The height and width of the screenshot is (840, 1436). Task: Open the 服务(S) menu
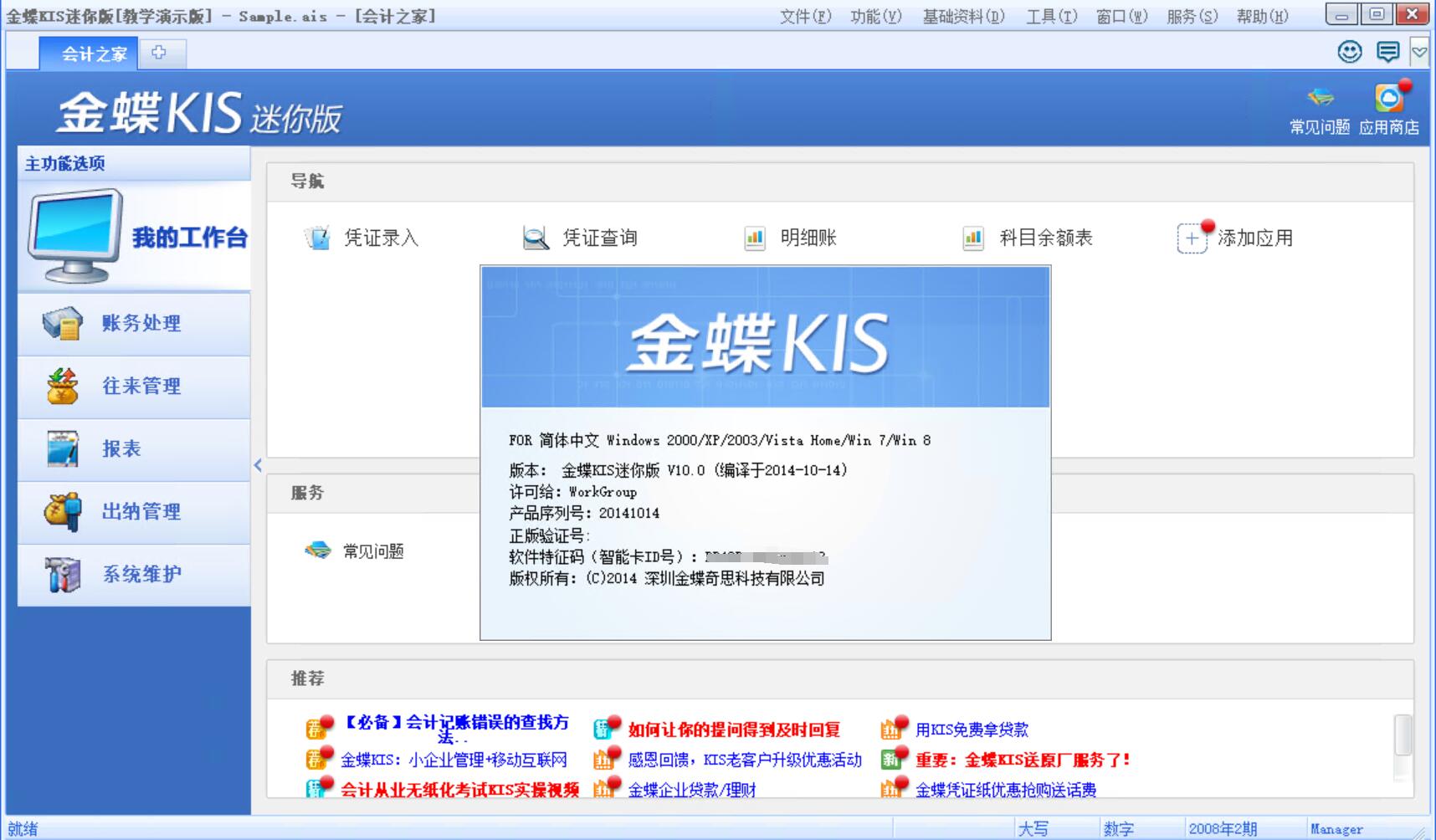coord(1192,16)
